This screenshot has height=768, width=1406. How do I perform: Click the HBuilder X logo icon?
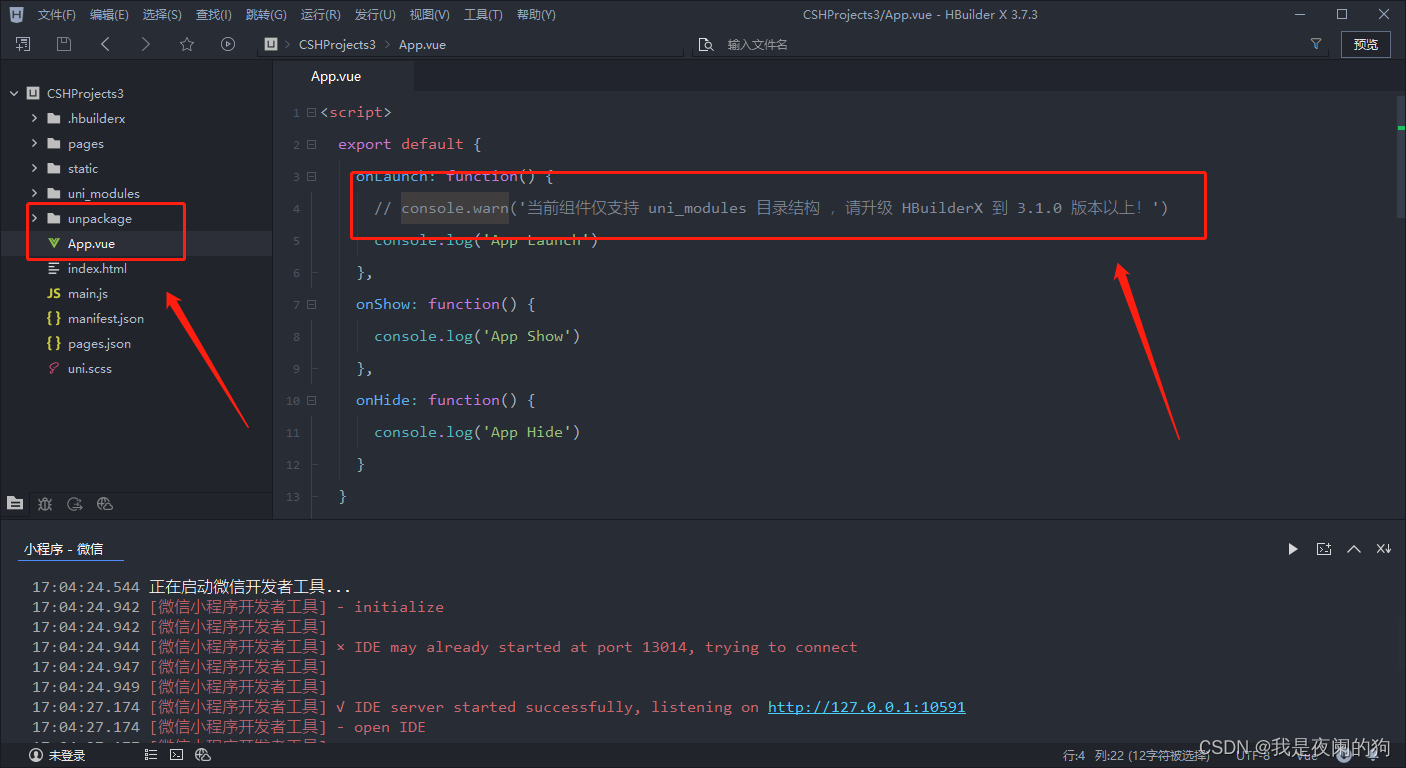pyautogui.click(x=16, y=14)
